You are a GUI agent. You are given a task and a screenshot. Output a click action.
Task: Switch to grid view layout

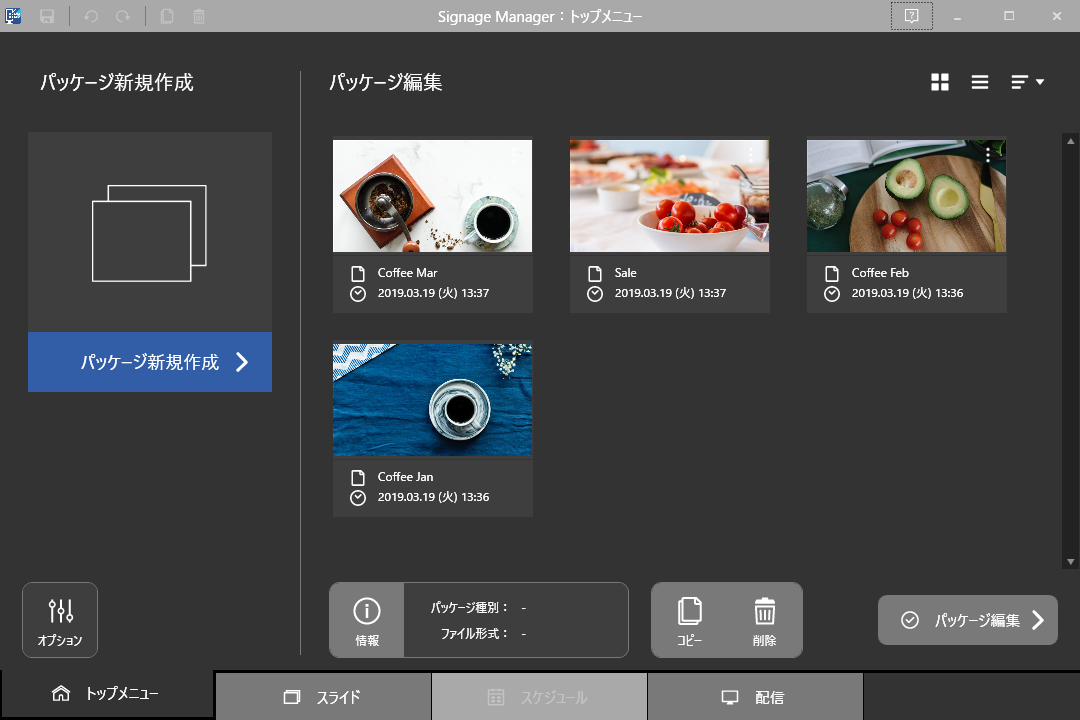(940, 83)
